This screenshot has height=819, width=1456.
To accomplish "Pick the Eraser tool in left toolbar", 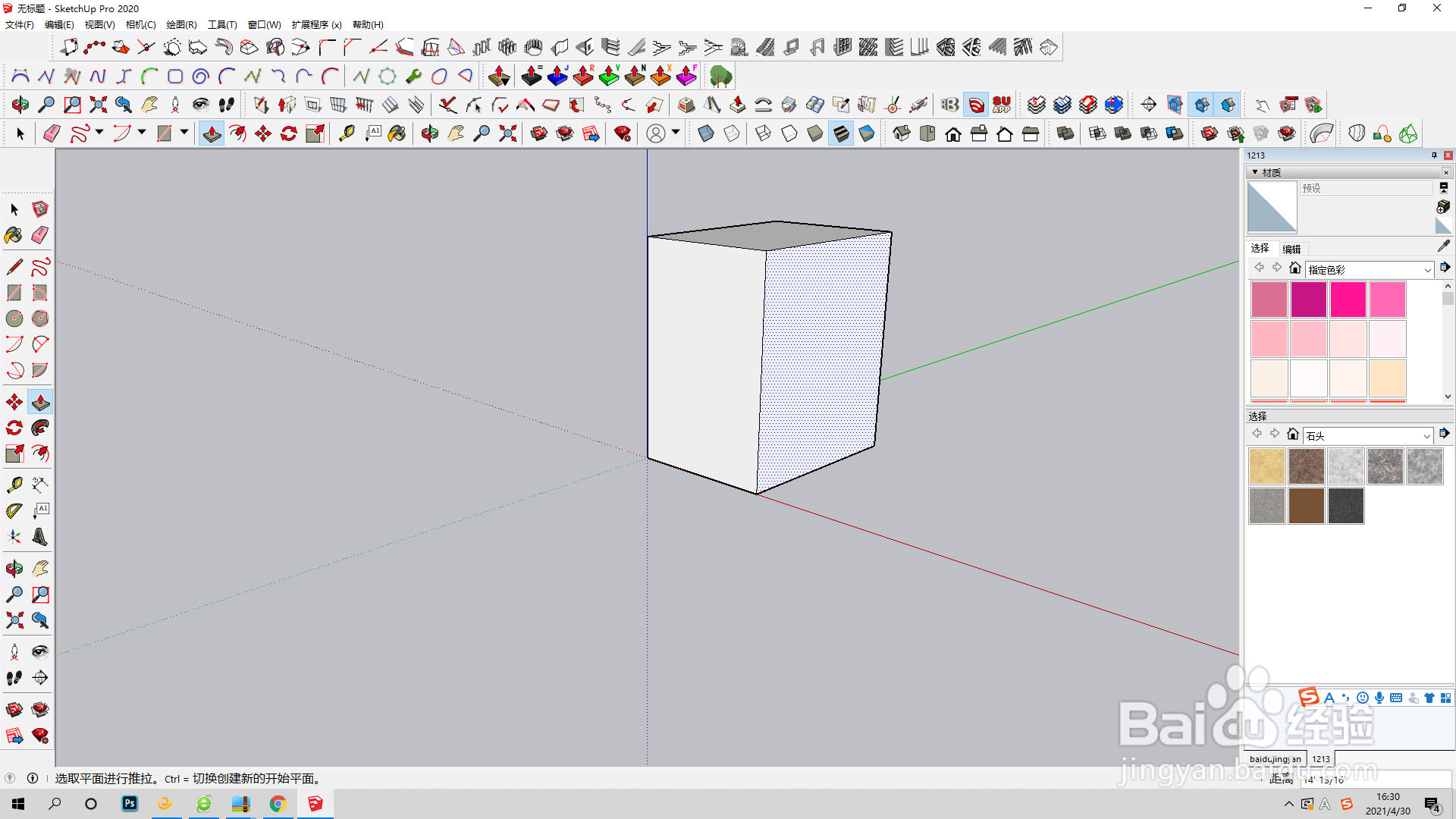I will point(40,235).
